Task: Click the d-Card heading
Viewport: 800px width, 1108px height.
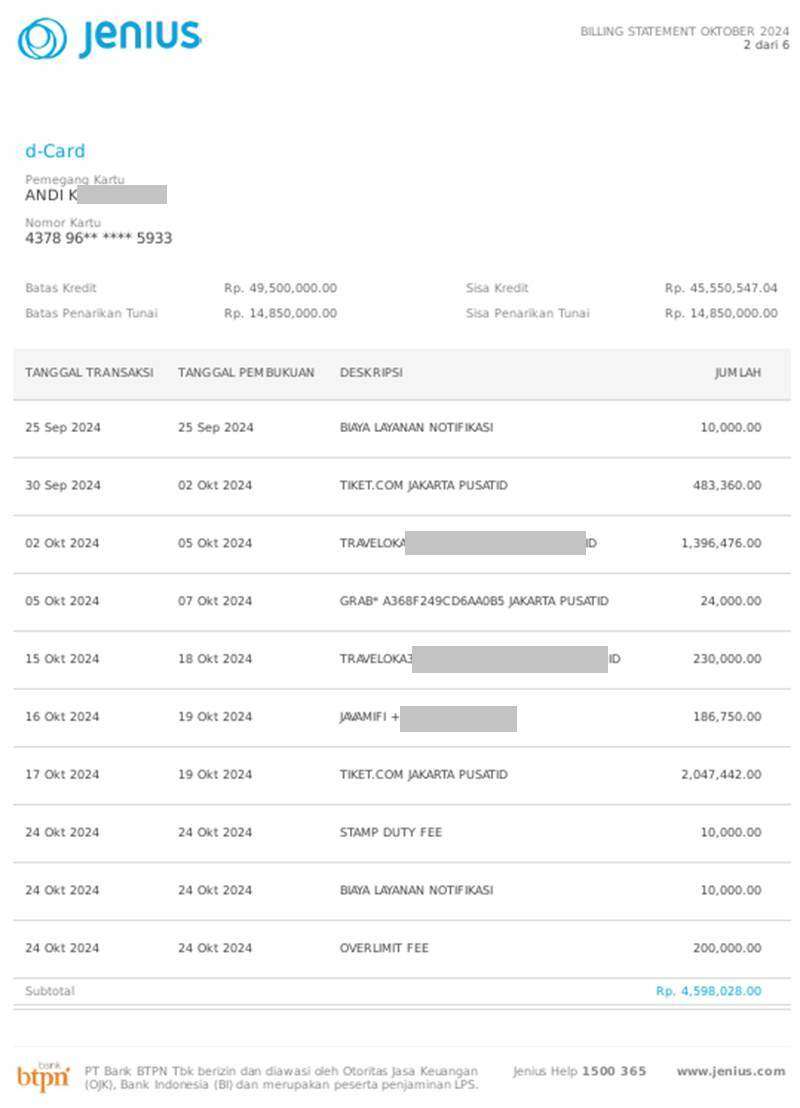Action: 55,151
